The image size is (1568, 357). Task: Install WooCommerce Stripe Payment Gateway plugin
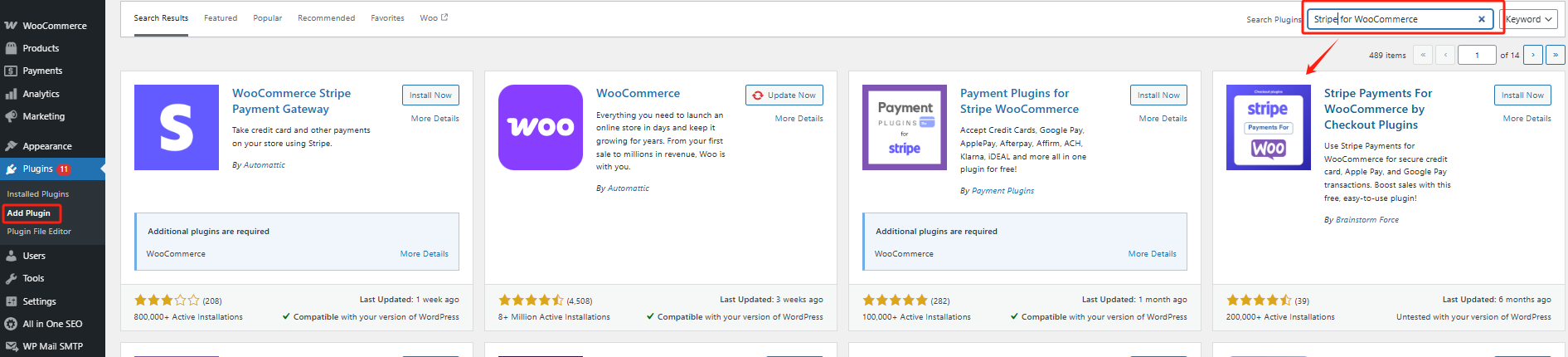[x=430, y=95]
